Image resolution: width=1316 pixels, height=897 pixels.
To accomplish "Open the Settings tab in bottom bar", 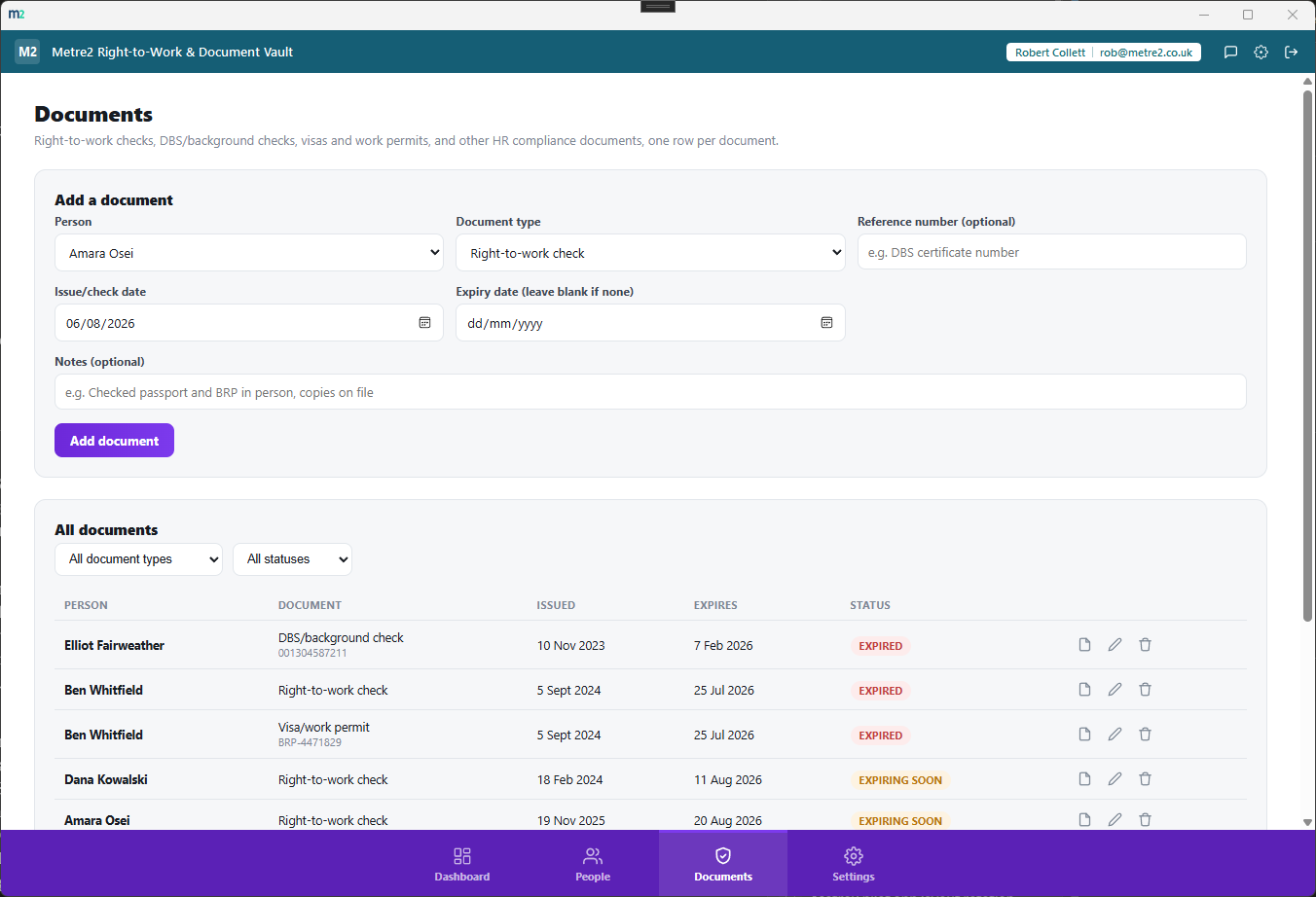I will (854, 864).
